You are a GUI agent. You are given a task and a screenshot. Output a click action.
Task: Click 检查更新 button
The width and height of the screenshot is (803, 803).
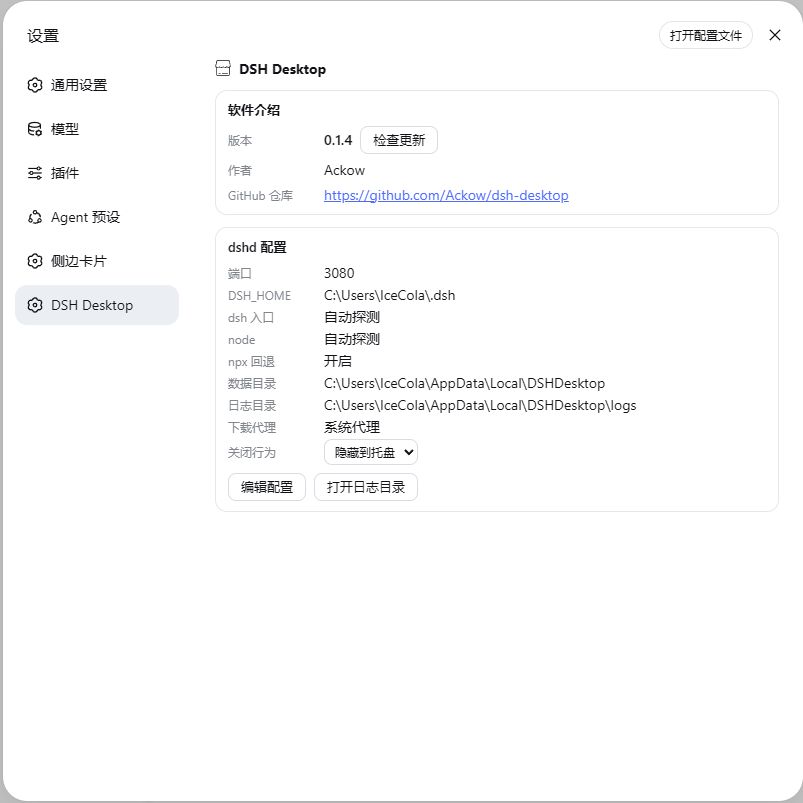pos(398,140)
